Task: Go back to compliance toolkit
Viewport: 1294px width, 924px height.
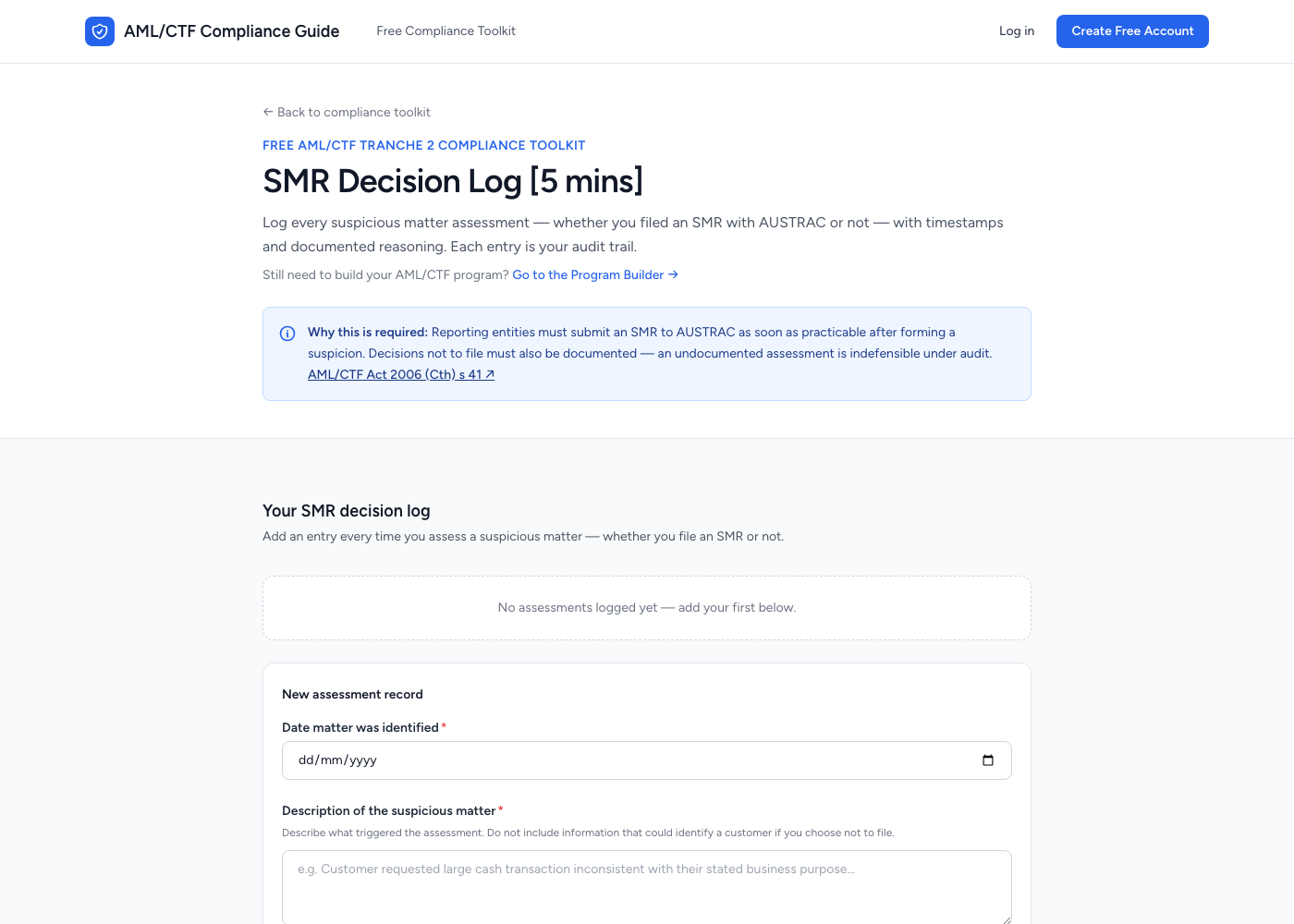Action: click(x=347, y=113)
